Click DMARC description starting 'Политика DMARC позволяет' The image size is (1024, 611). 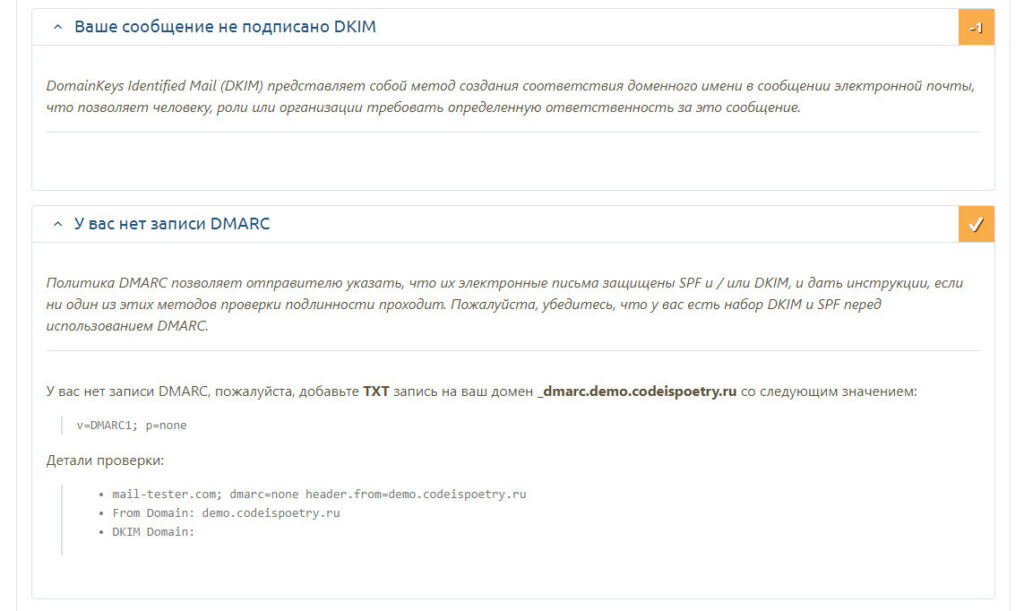click(504, 304)
